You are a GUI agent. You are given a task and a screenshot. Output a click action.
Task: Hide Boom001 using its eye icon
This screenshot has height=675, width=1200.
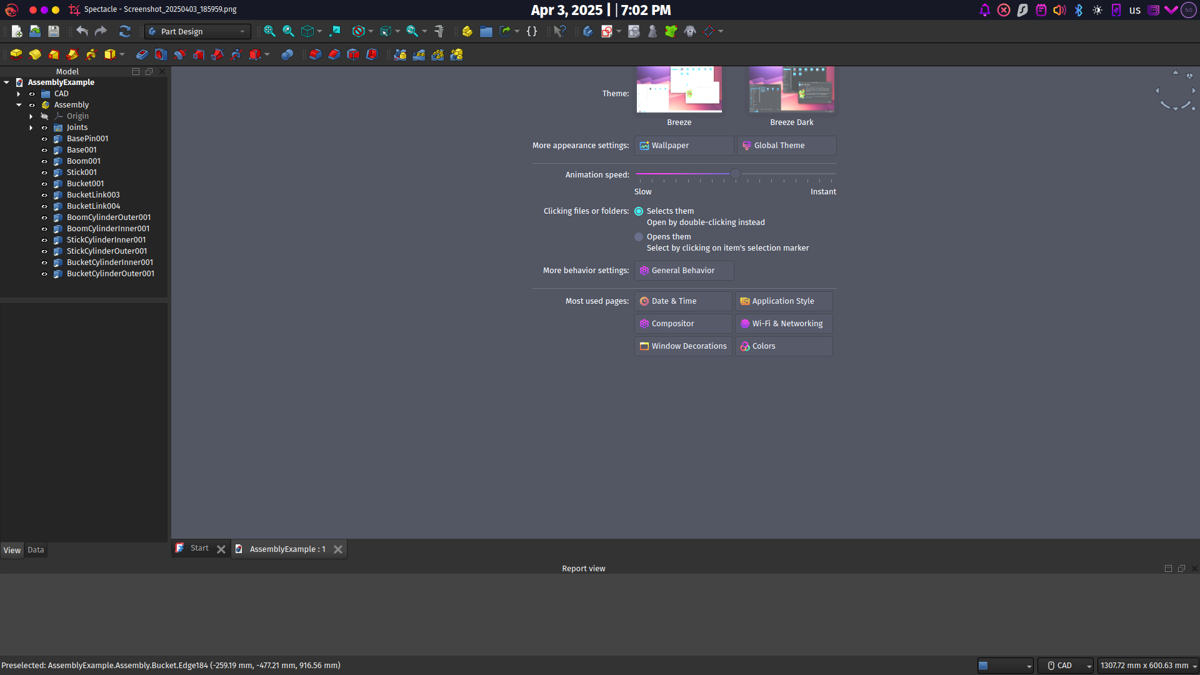click(x=44, y=161)
